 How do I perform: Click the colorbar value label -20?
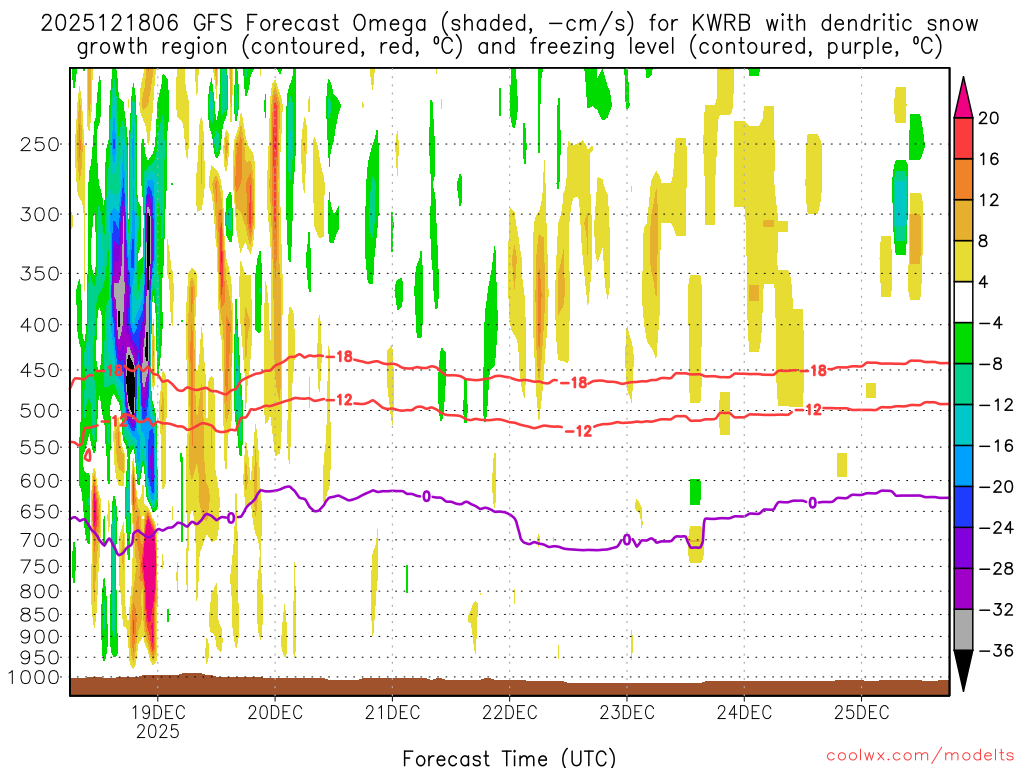click(x=996, y=487)
